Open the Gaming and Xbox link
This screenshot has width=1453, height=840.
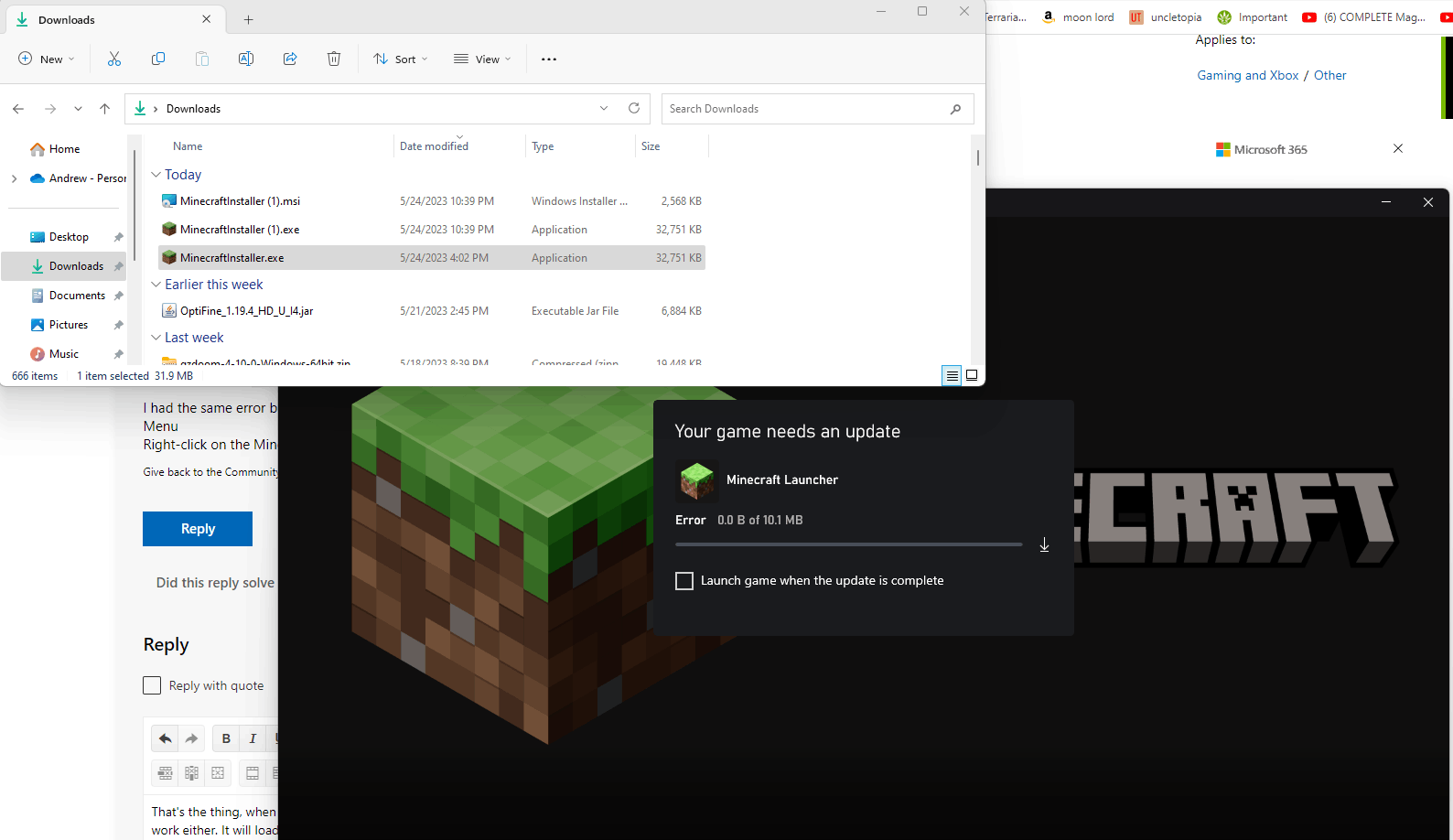coord(1248,75)
